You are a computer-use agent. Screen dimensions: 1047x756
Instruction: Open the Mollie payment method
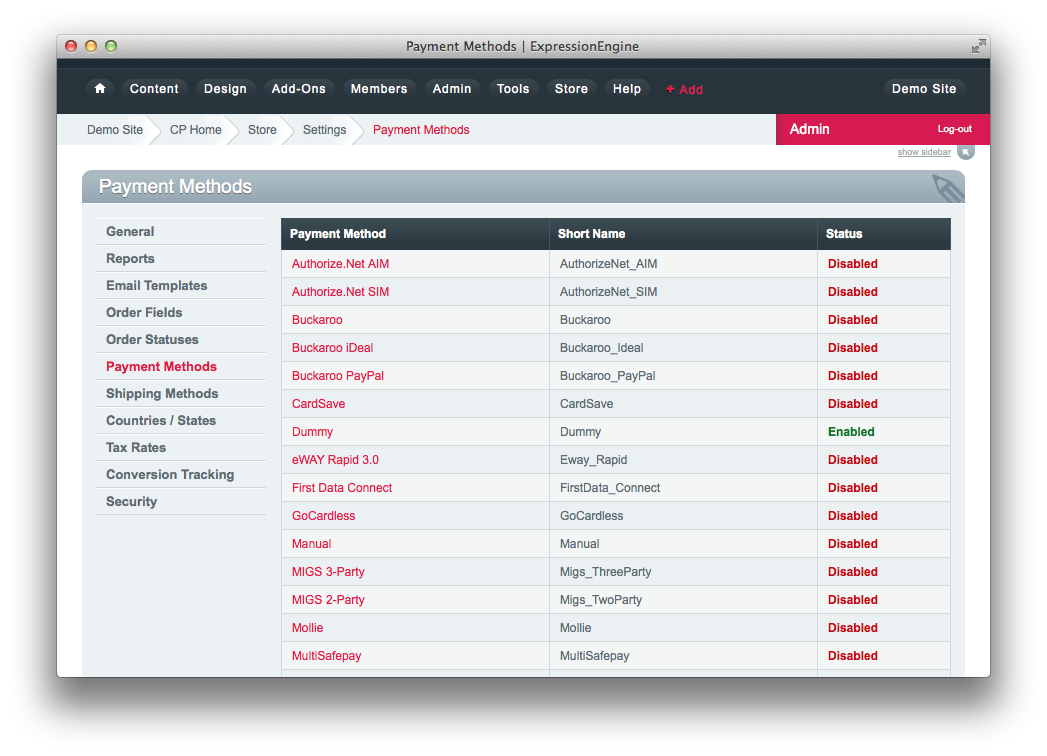coord(307,628)
